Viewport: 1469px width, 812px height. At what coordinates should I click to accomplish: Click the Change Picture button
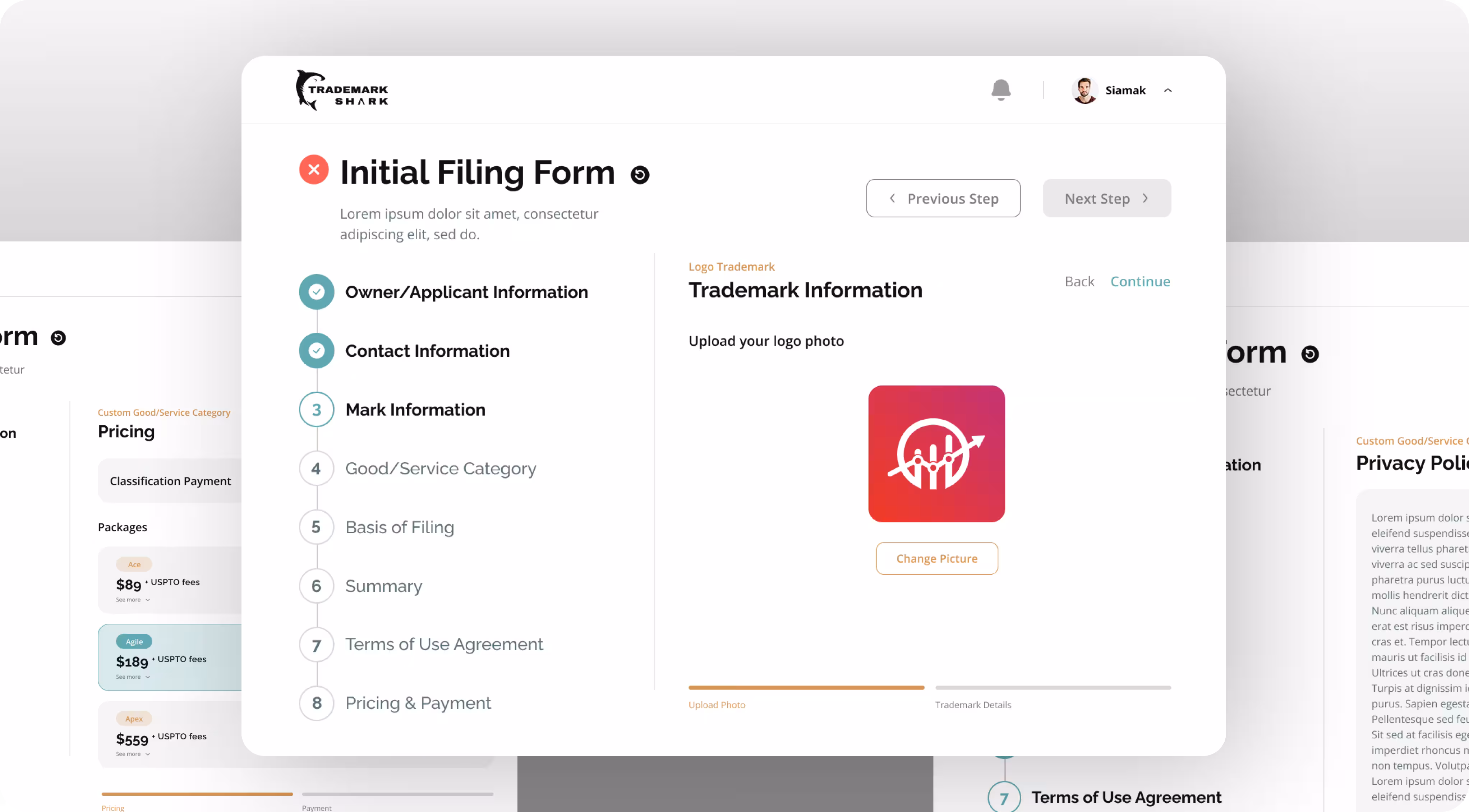[x=936, y=559]
